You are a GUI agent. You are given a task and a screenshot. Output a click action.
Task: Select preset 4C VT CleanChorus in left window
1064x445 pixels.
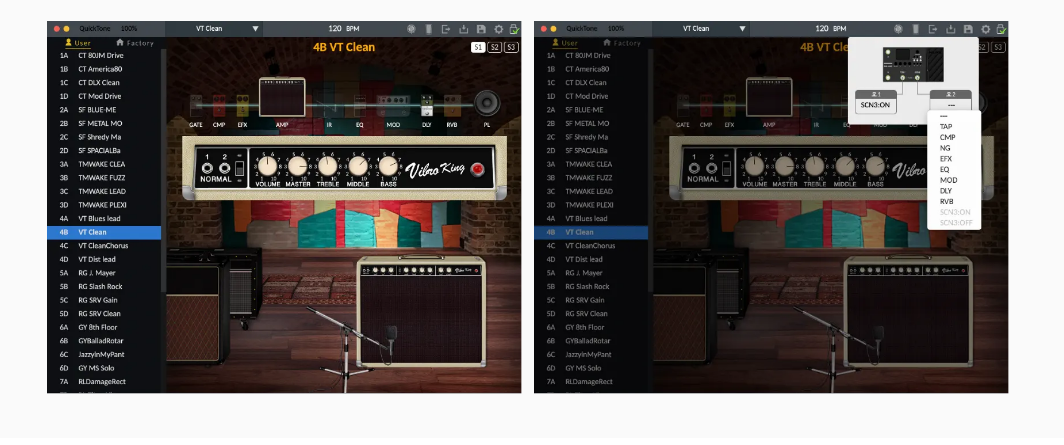[x=104, y=246]
